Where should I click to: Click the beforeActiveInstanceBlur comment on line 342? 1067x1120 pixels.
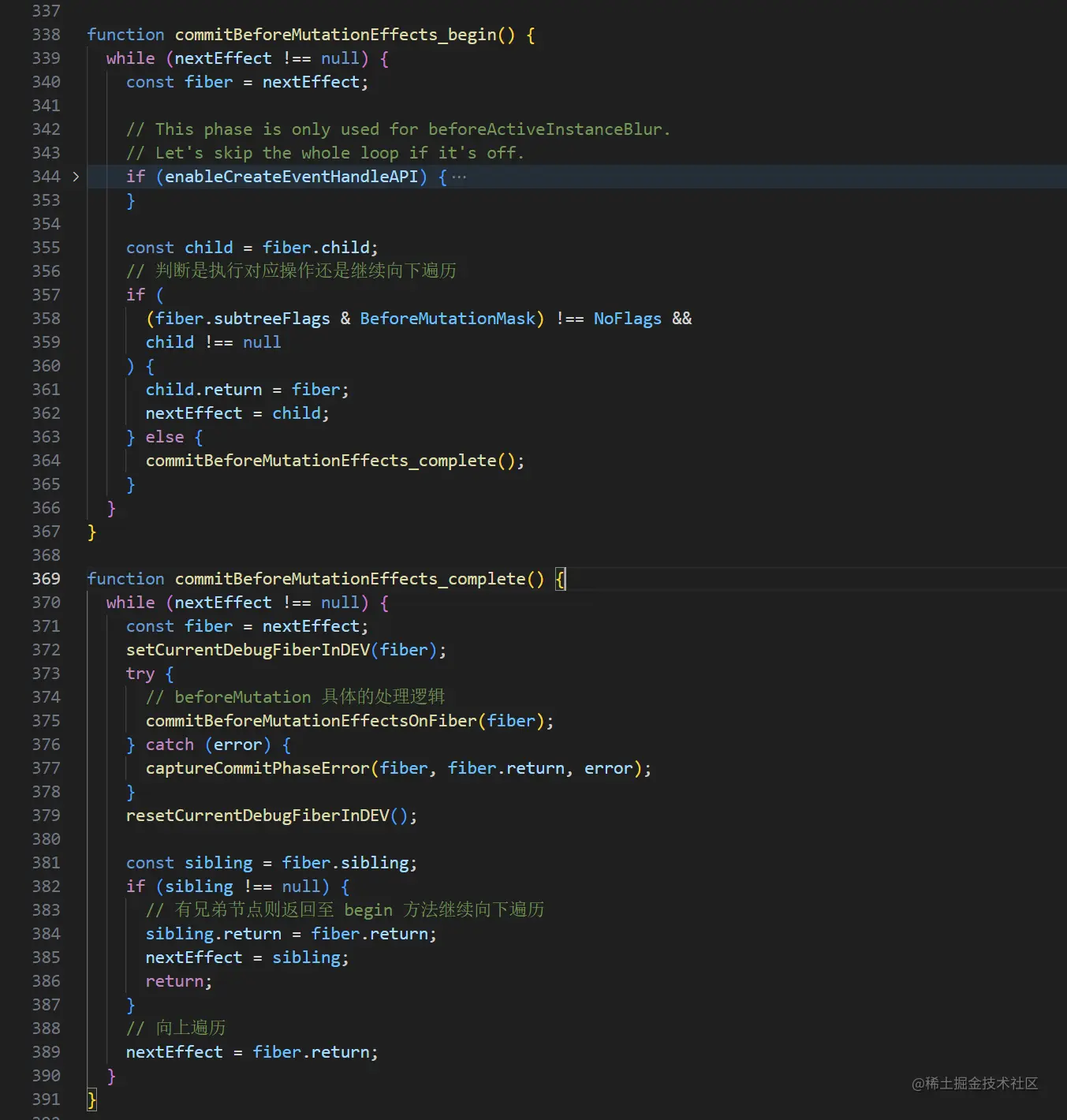pos(398,129)
